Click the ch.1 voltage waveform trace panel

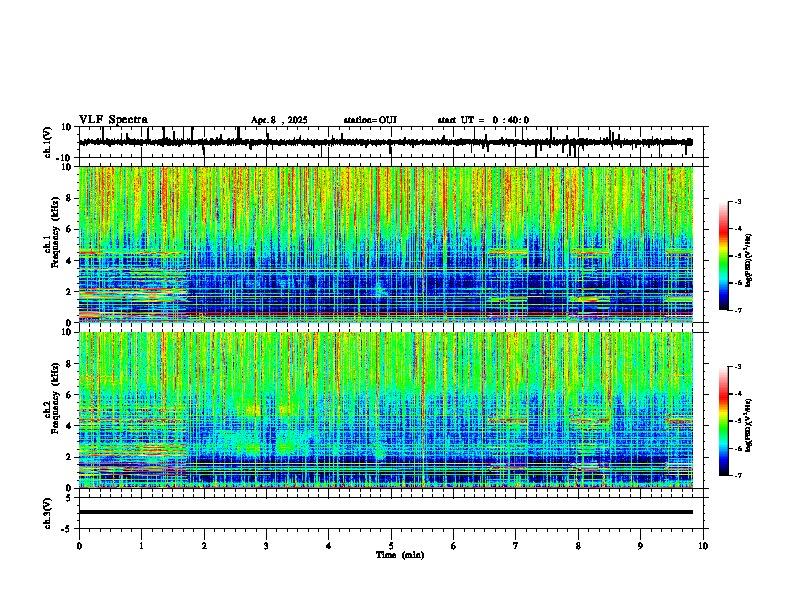tap(390, 142)
